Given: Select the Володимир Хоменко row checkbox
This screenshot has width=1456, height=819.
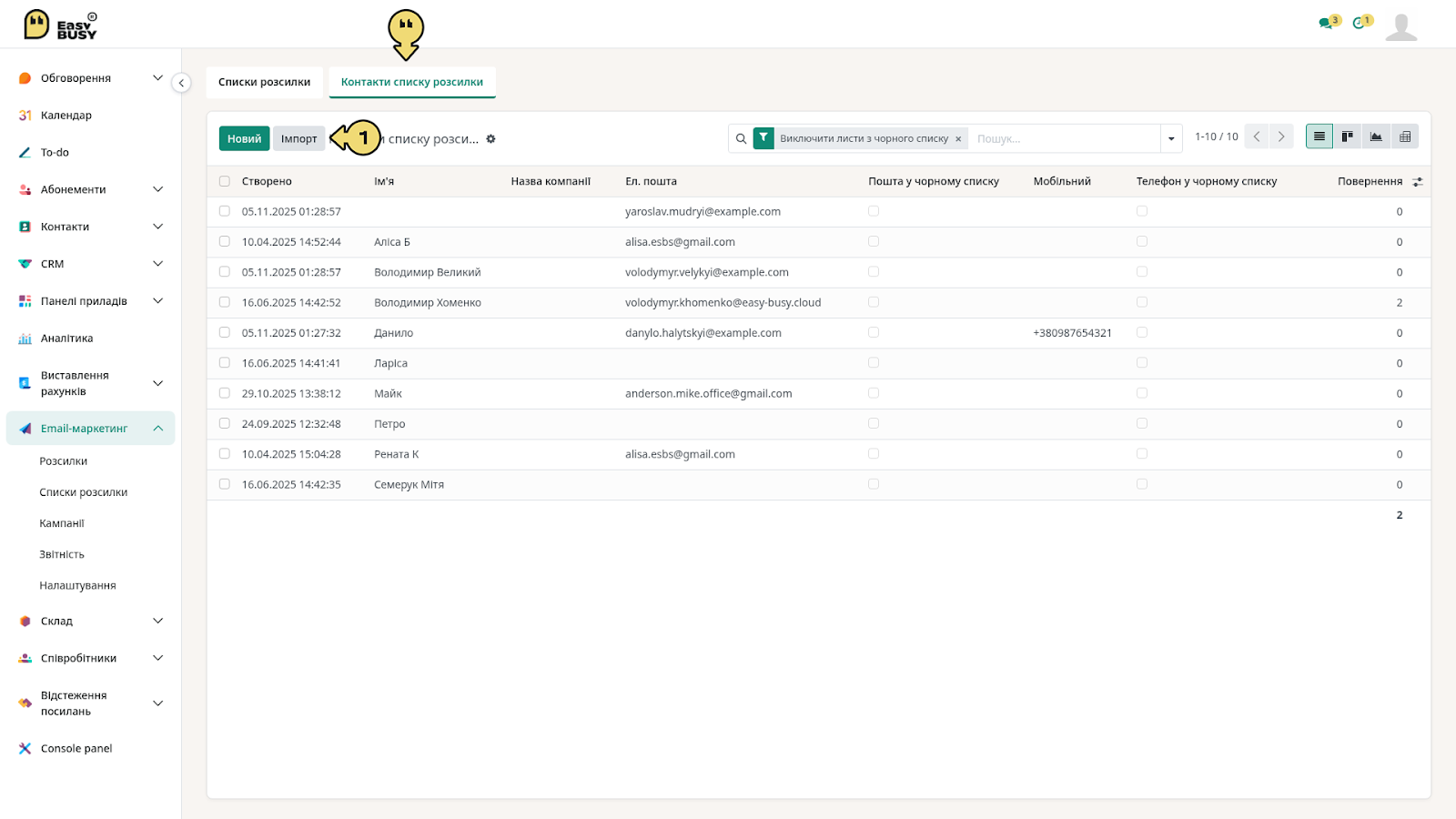Looking at the screenshot, I should pyautogui.click(x=224, y=302).
